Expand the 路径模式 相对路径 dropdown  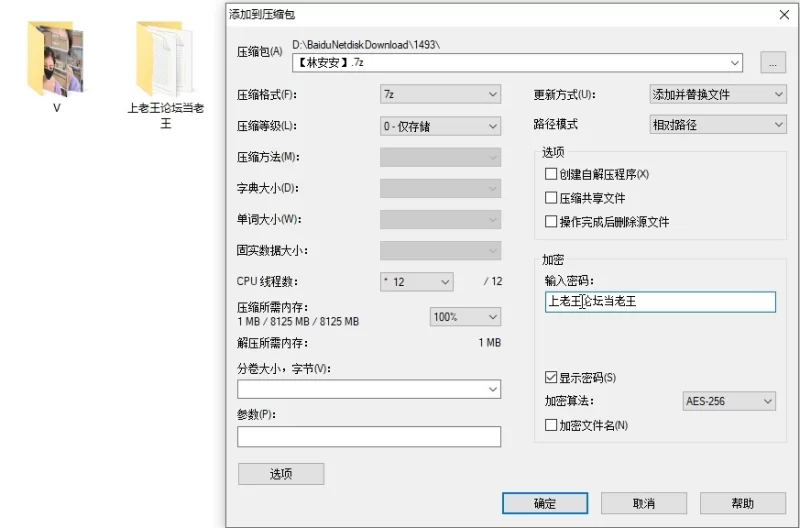pyautogui.click(x=718, y=124)
